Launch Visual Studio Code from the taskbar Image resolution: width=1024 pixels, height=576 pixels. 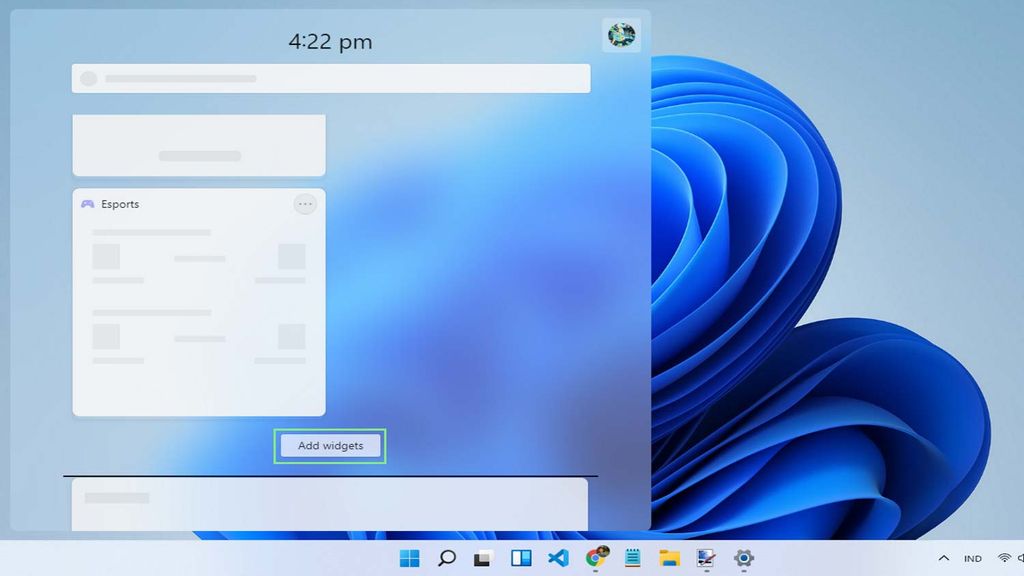coord(558,558)
